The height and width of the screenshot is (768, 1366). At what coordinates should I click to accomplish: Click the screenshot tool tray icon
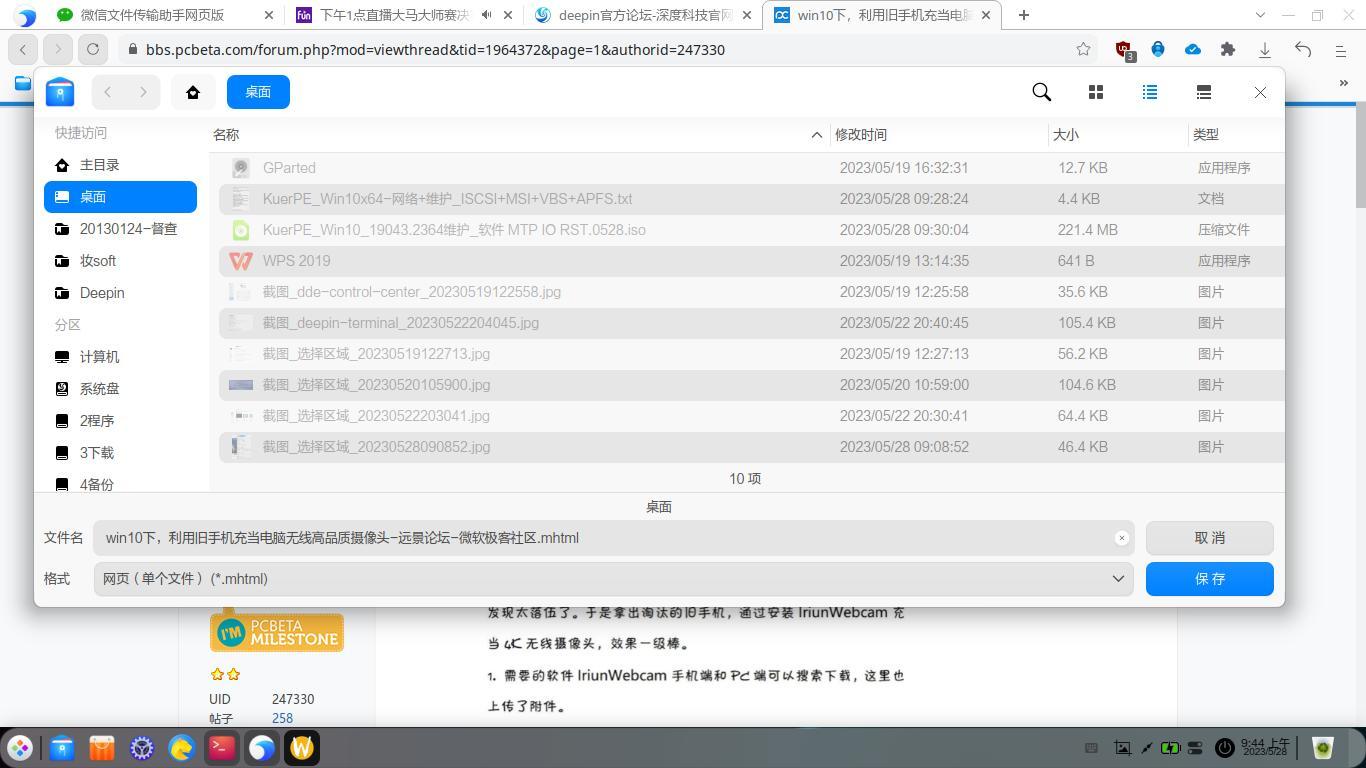coord(1123,748)
